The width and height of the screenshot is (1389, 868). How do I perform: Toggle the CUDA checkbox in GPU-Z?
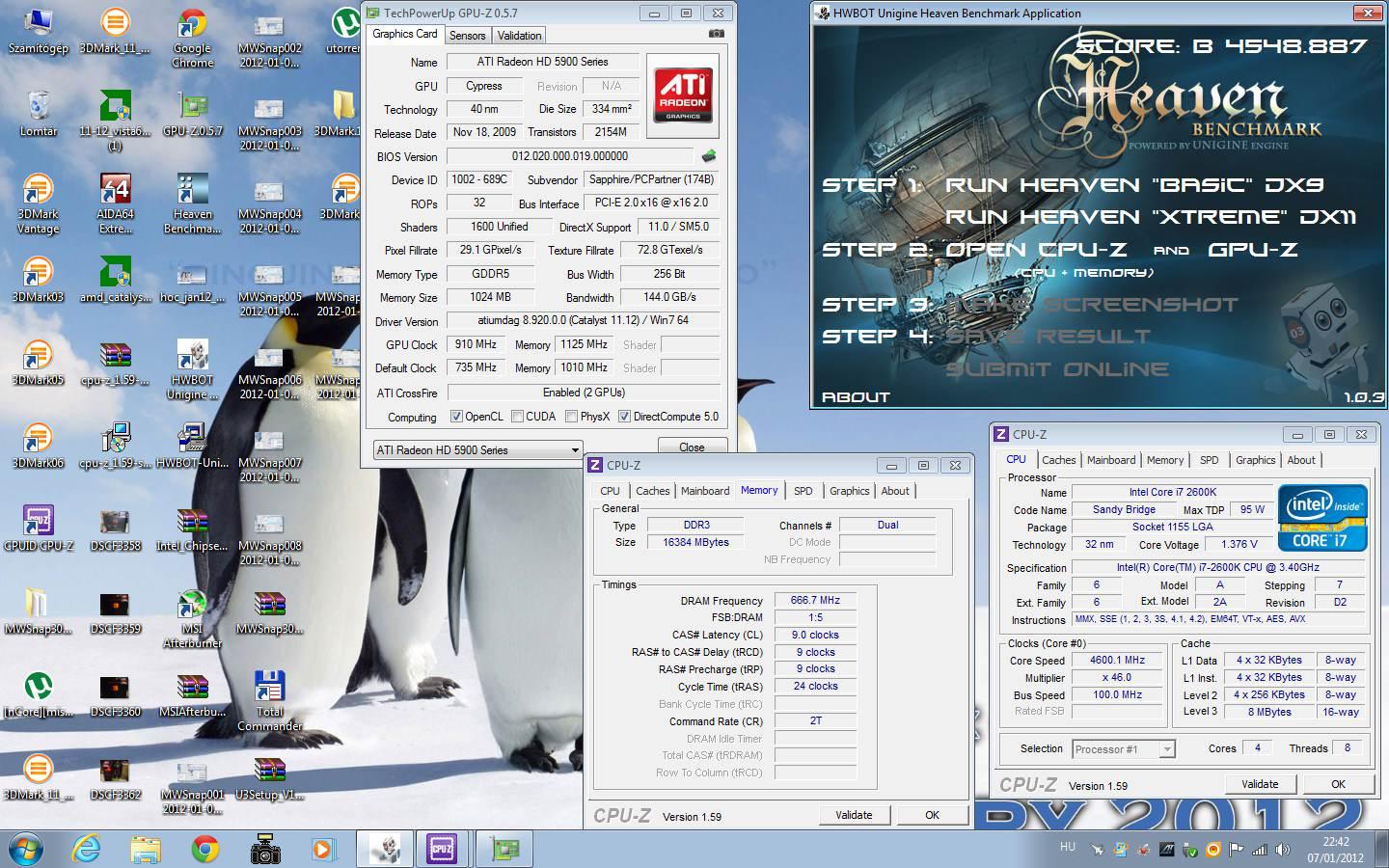coord(518,417)
